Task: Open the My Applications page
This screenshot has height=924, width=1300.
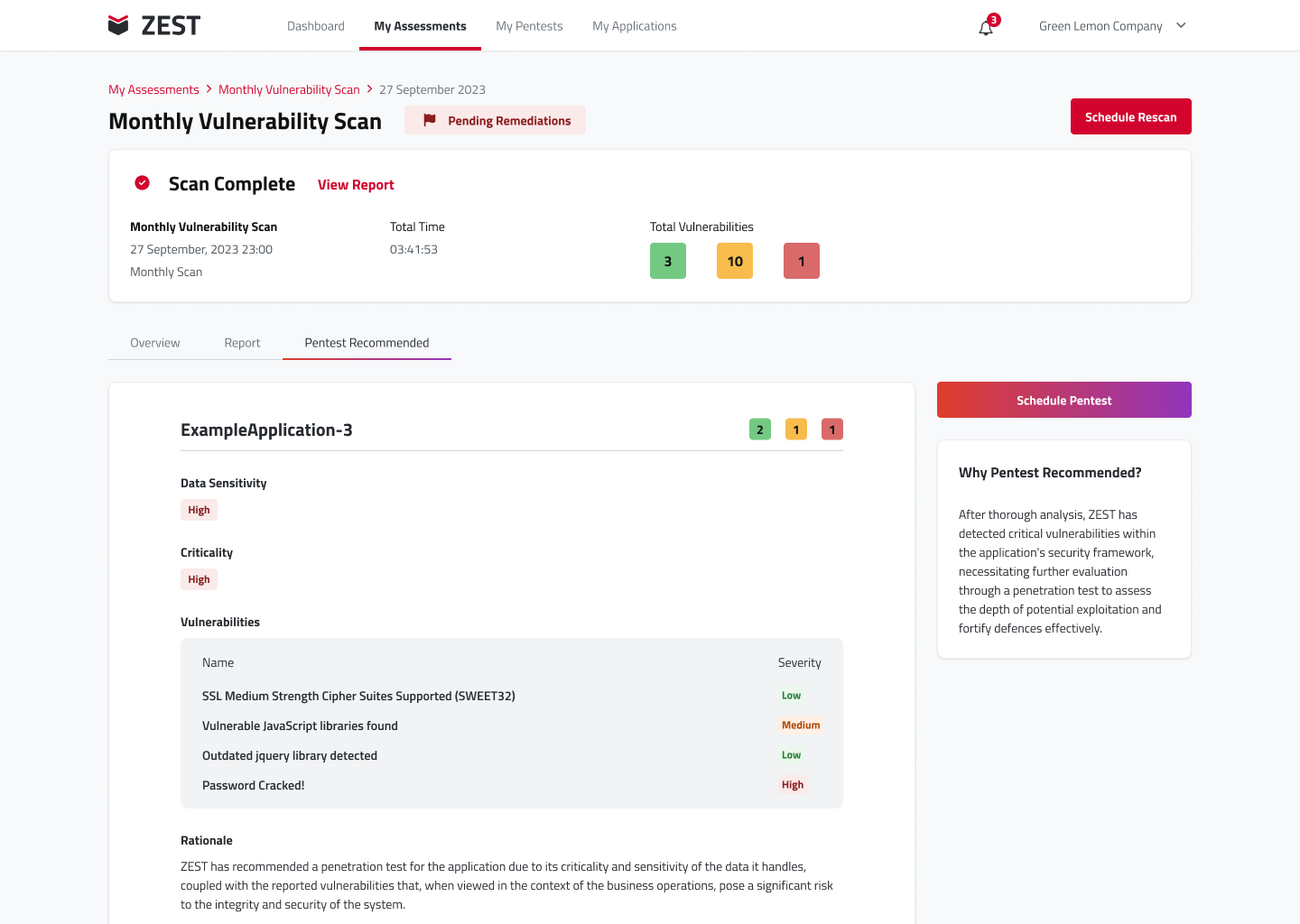Action: (635, 26)
